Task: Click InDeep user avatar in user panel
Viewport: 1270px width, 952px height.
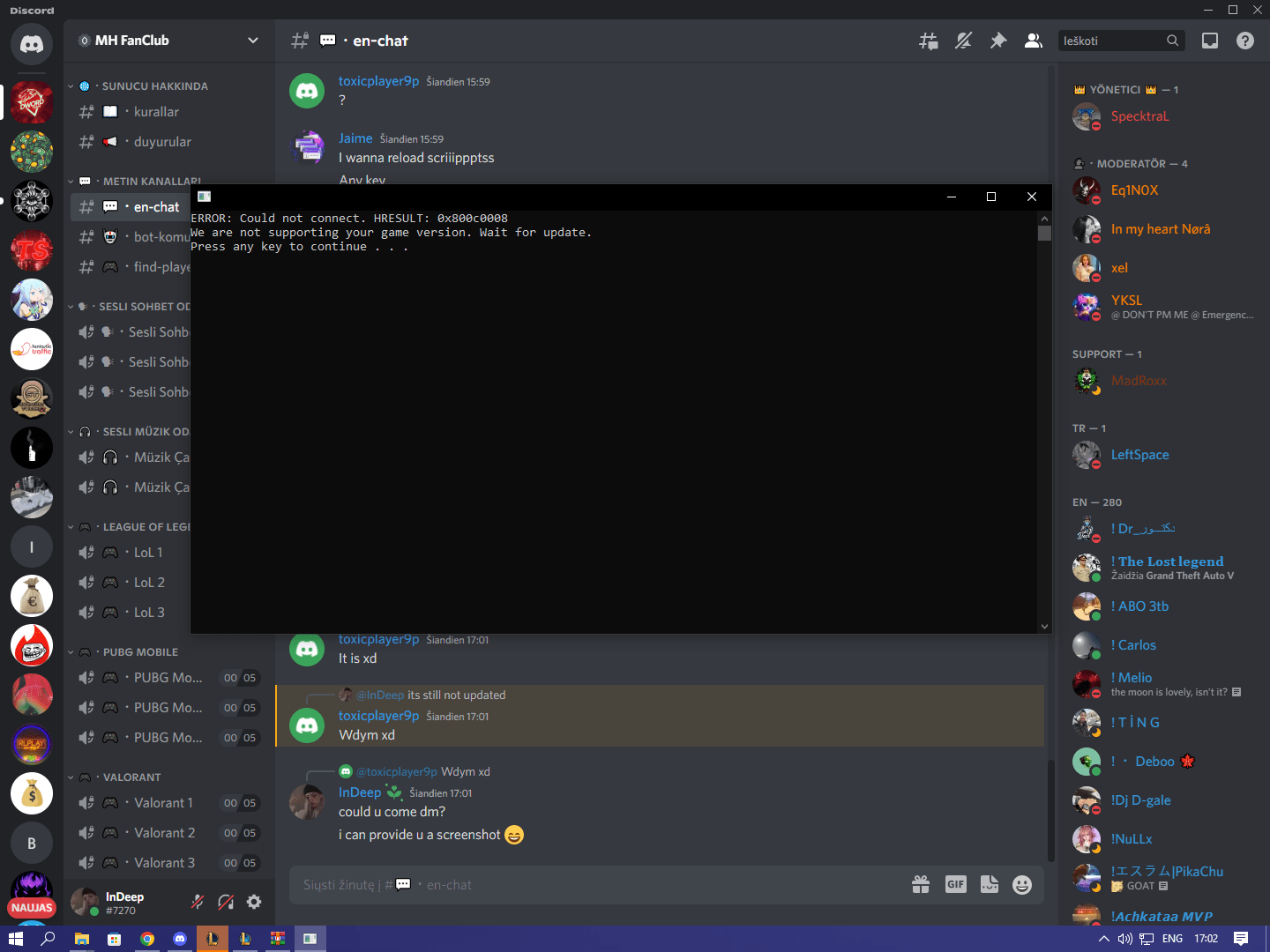Action: [x=85, y=902]
